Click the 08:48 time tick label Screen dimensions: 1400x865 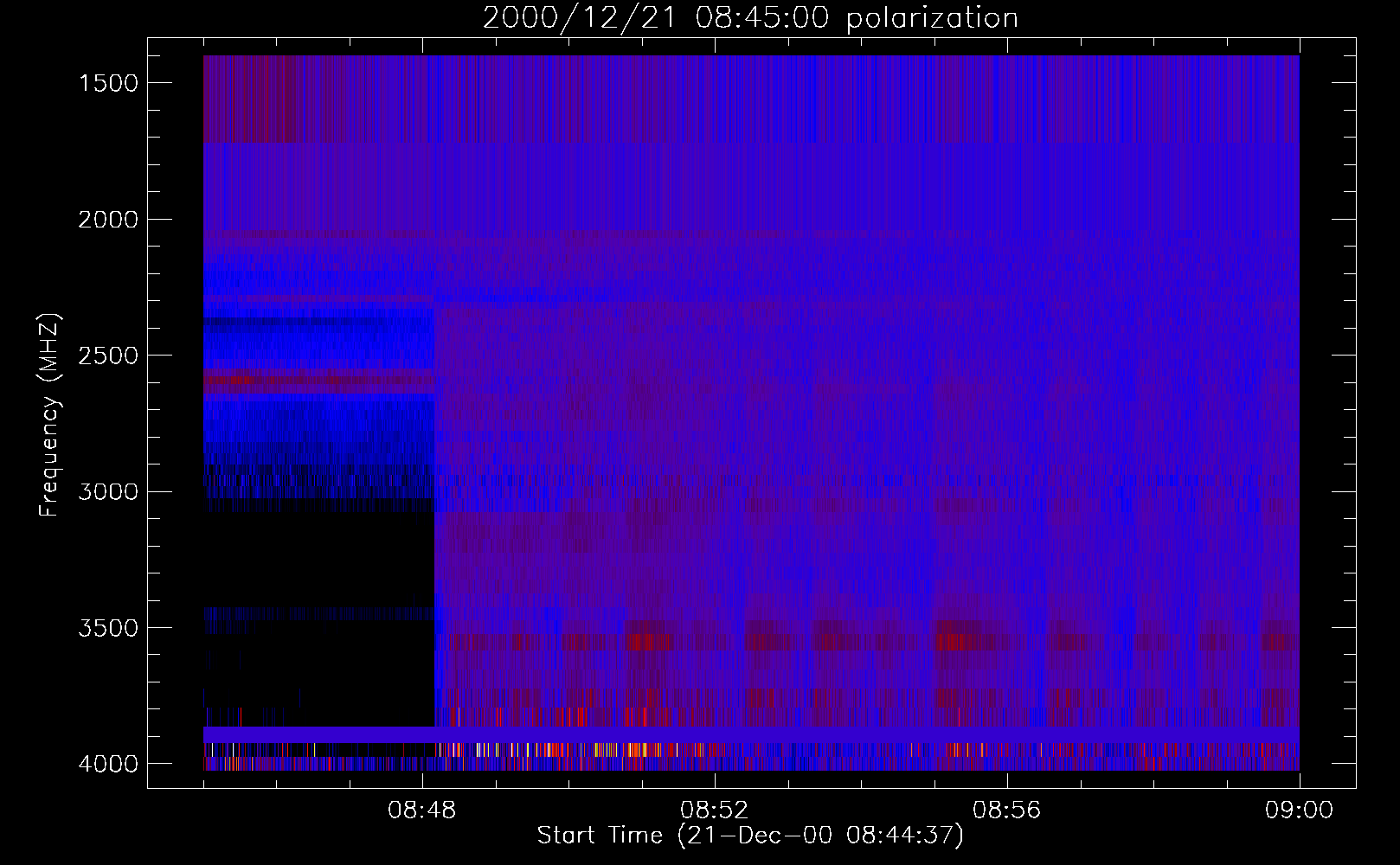tap(421, 811)
